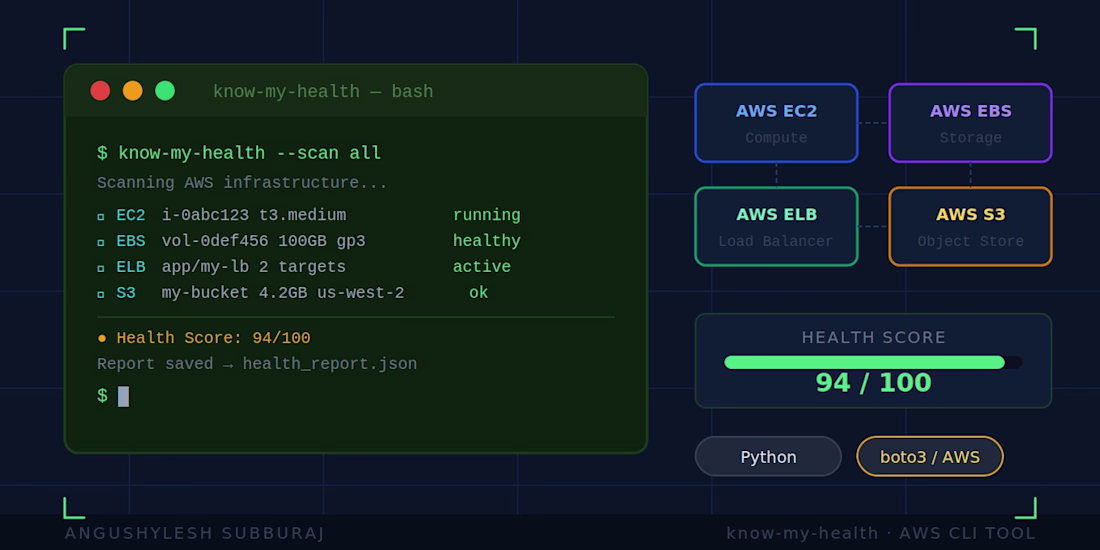Select the AWS EC2 Compute card
Screen dimensions: 1100x550
(x=776, y=123)
